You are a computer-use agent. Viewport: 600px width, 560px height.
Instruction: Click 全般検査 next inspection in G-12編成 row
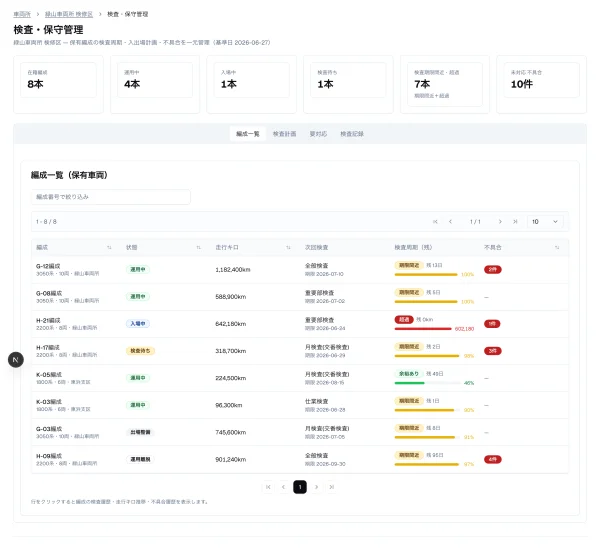[316, 266]
